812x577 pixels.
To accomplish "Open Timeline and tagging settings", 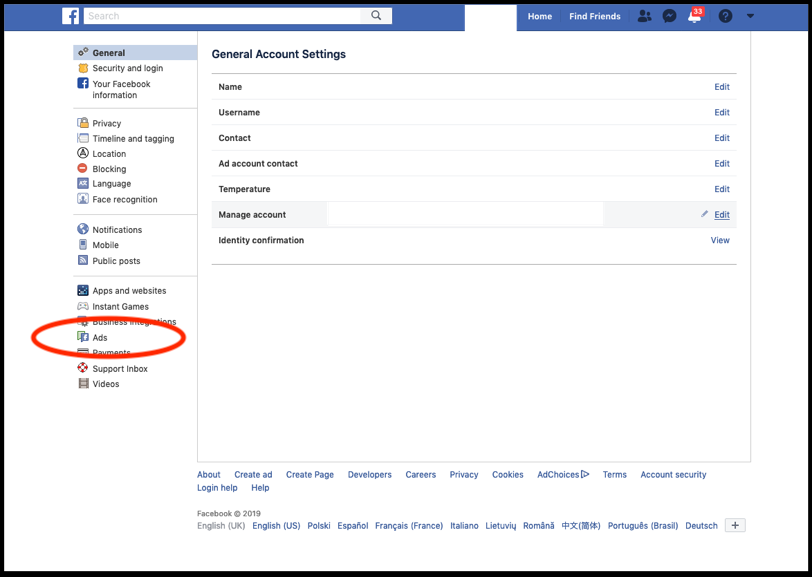I will [133, 138].
